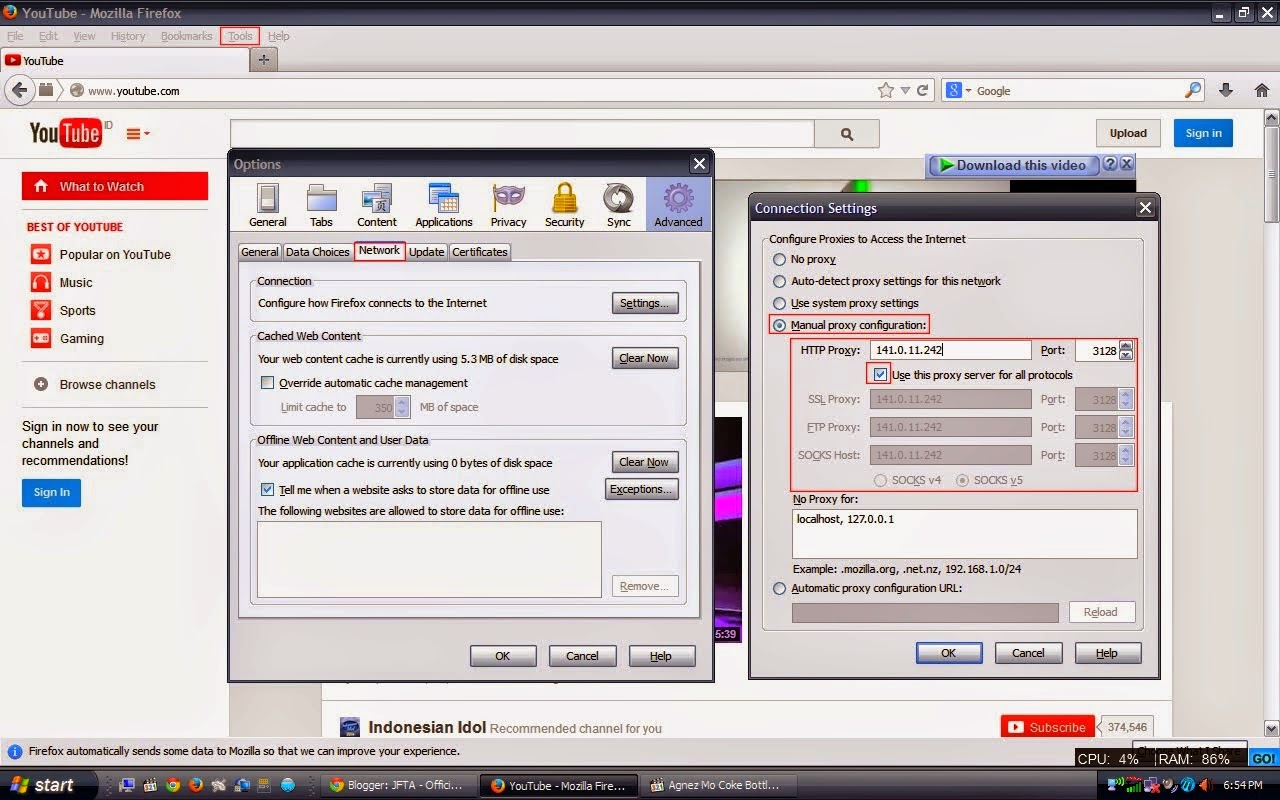The width and height of the screenshot is (1280, 800).
Task: Switch to the Update tab
Action: tap(426, 252)
